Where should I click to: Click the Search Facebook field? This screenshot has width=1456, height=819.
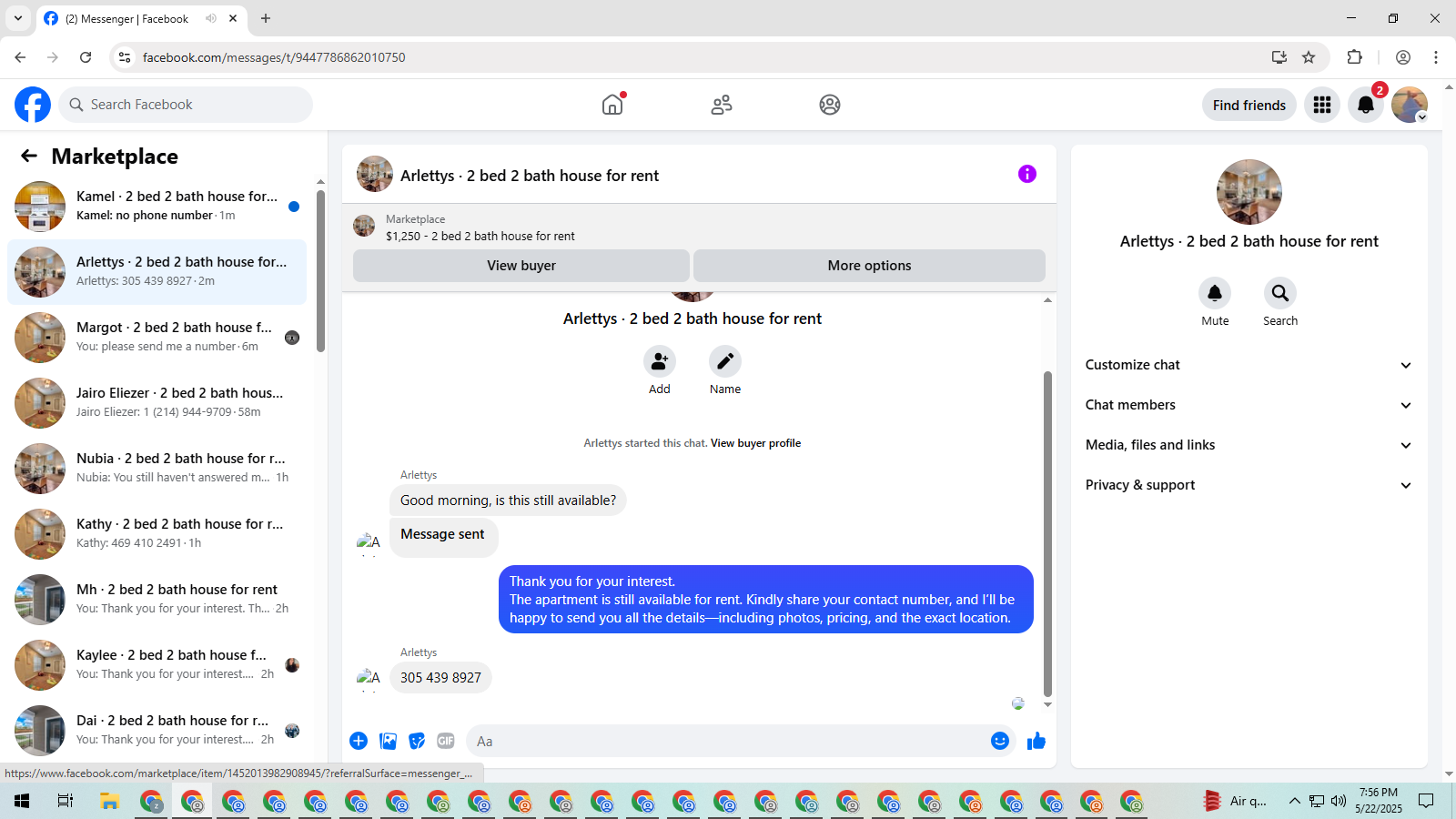(x=186, y=105)
